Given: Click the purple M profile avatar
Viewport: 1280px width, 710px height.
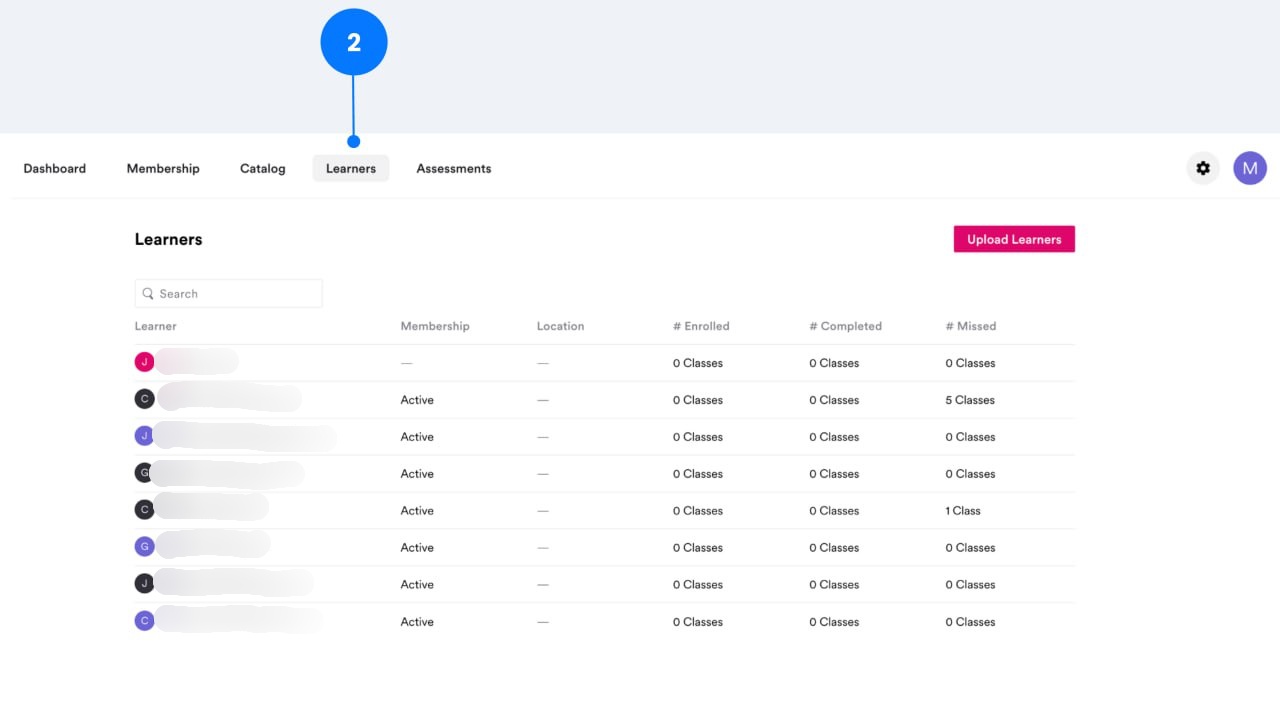Looking at the screenshot, I should click(1249, 168).
